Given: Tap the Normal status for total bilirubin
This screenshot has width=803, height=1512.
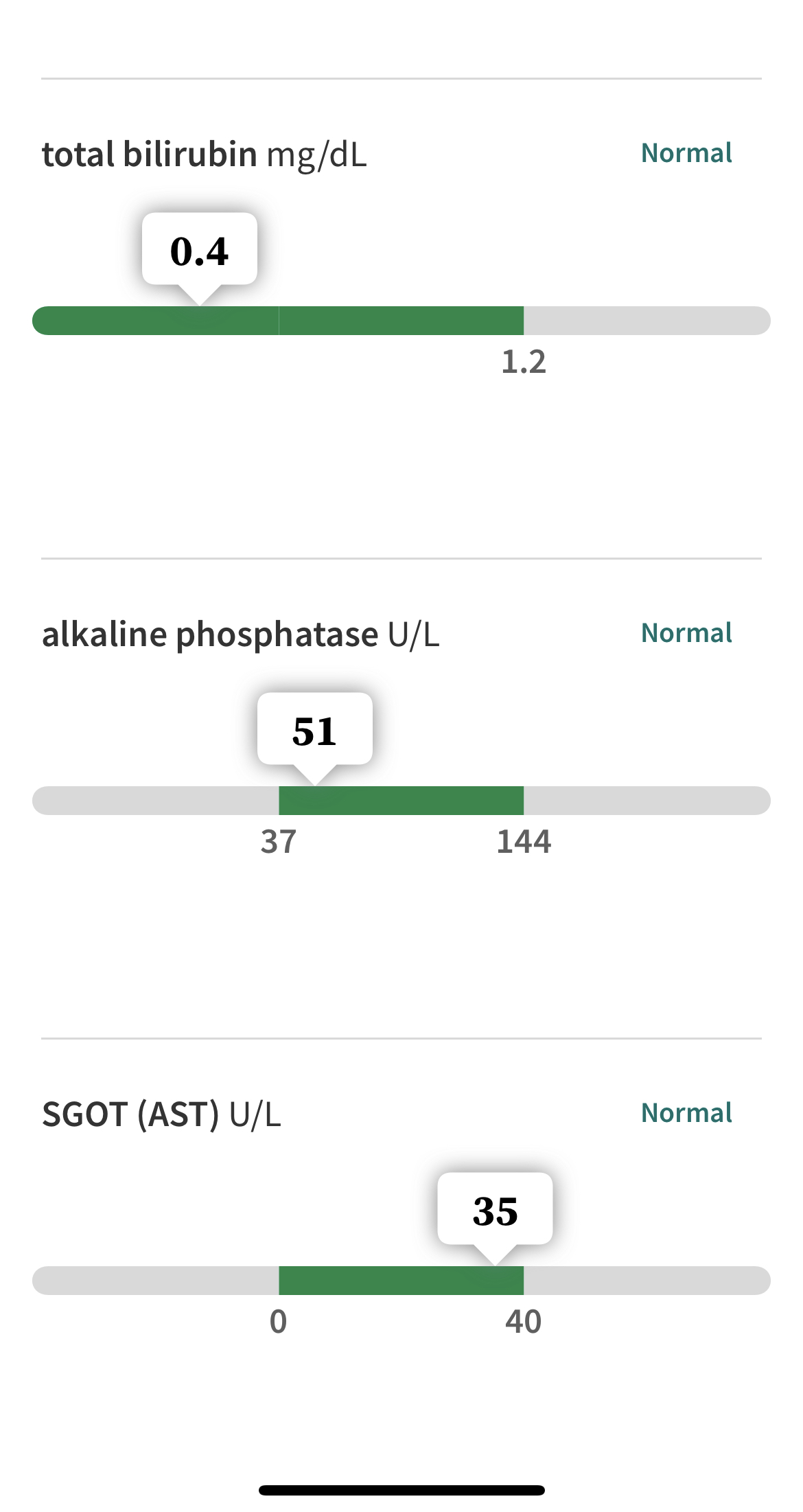Looking at the screenshot, I should (x=686, y=153).
